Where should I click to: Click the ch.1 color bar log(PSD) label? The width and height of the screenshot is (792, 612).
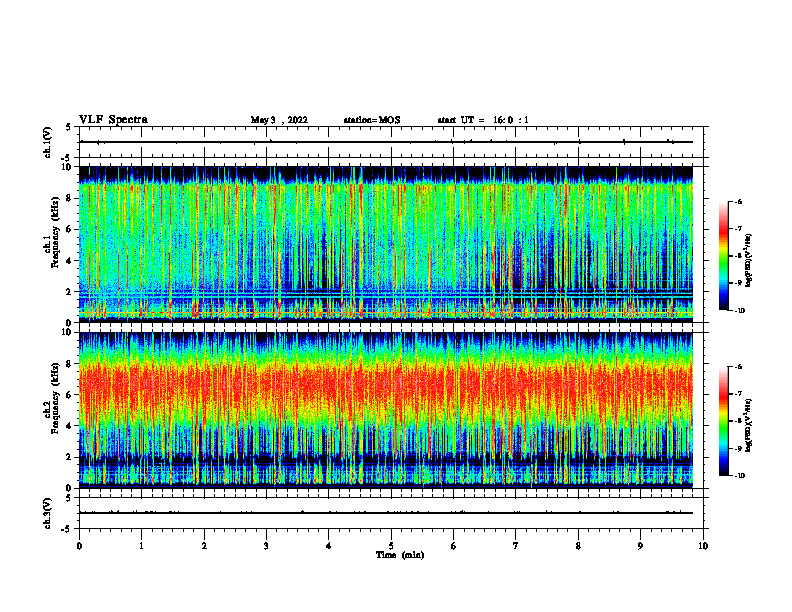[x=748, y=260]
